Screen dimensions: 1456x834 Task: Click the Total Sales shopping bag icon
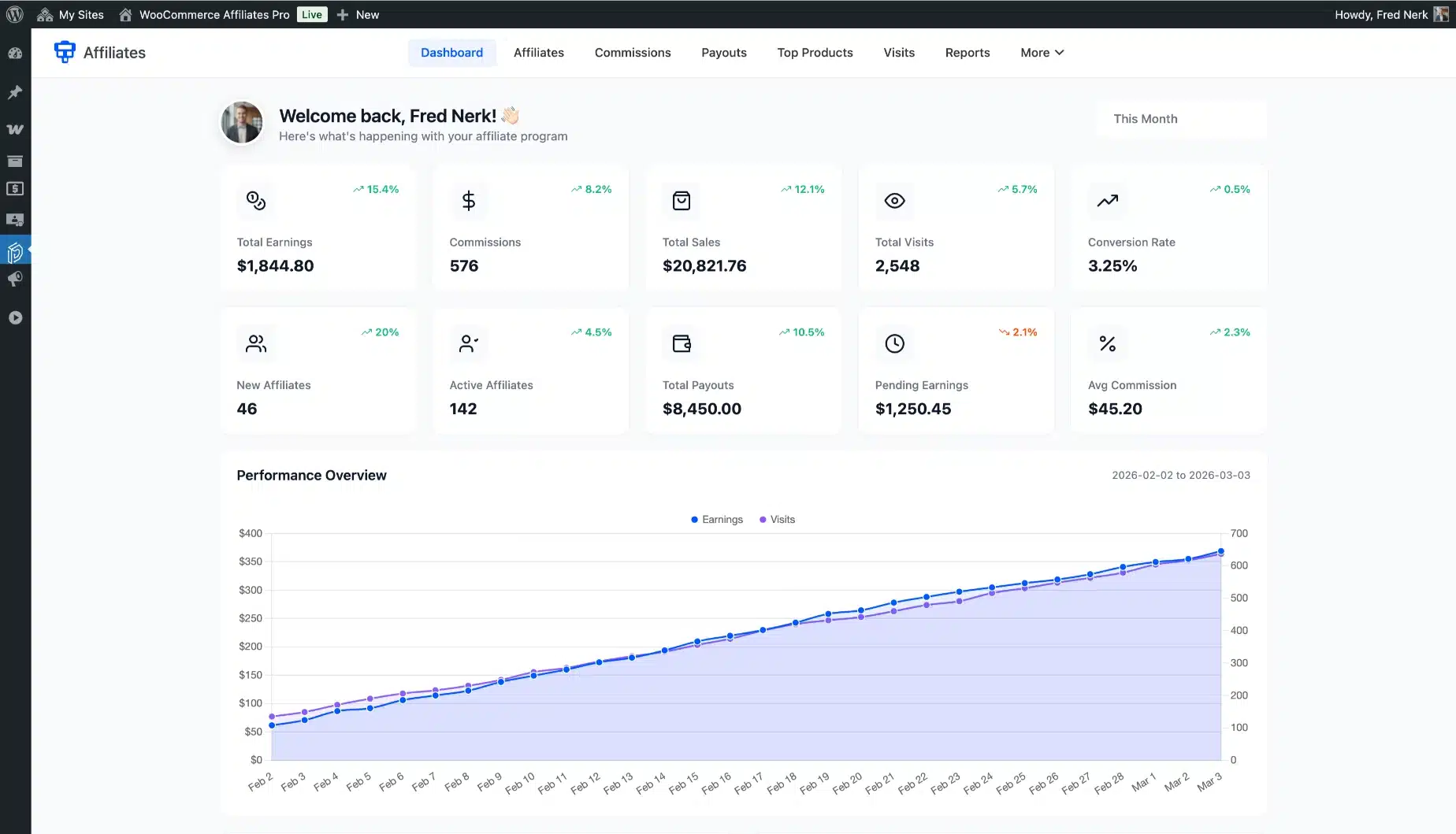pyautogui.click(x=682, y=201)
